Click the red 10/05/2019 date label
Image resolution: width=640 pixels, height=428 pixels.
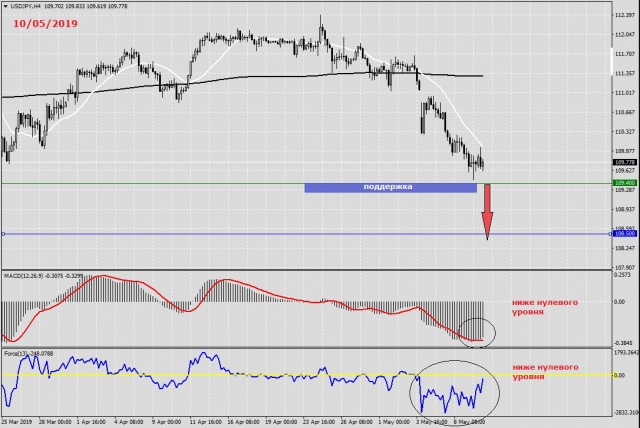point(45,21)
